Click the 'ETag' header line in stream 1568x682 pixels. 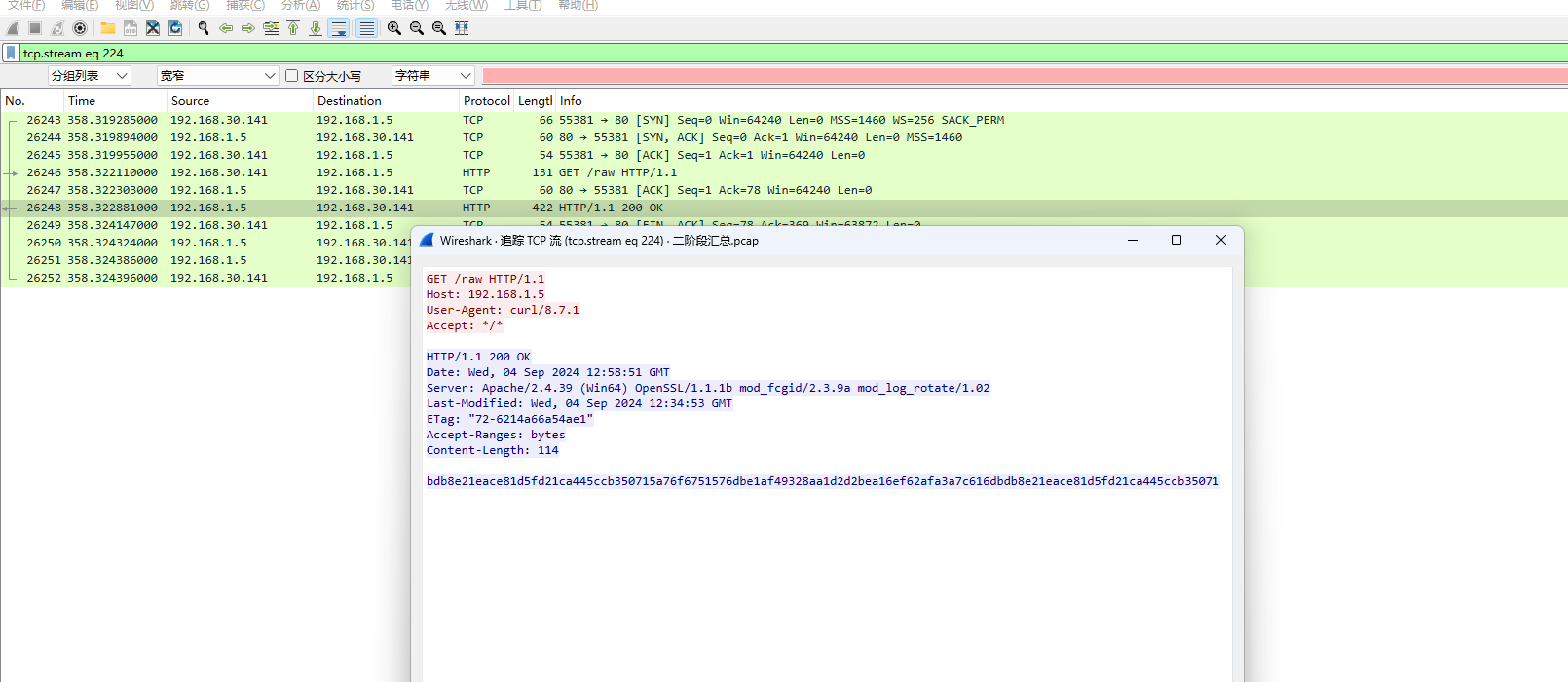pyautogui.click(x=509, y=419)
